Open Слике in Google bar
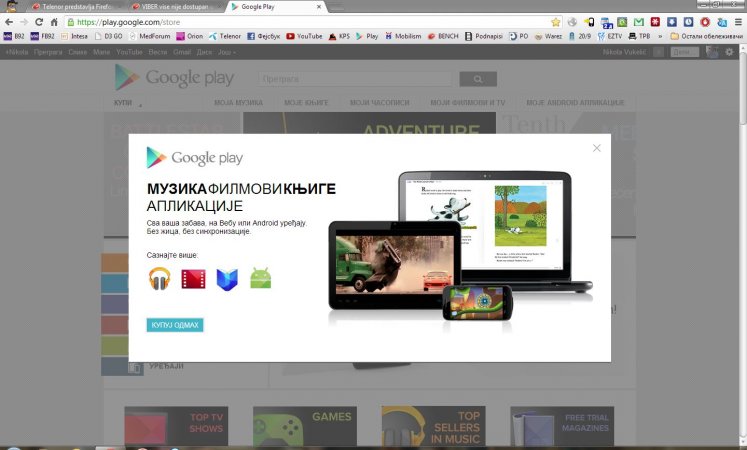The image size is (747, 450). [x=77, y=52]
